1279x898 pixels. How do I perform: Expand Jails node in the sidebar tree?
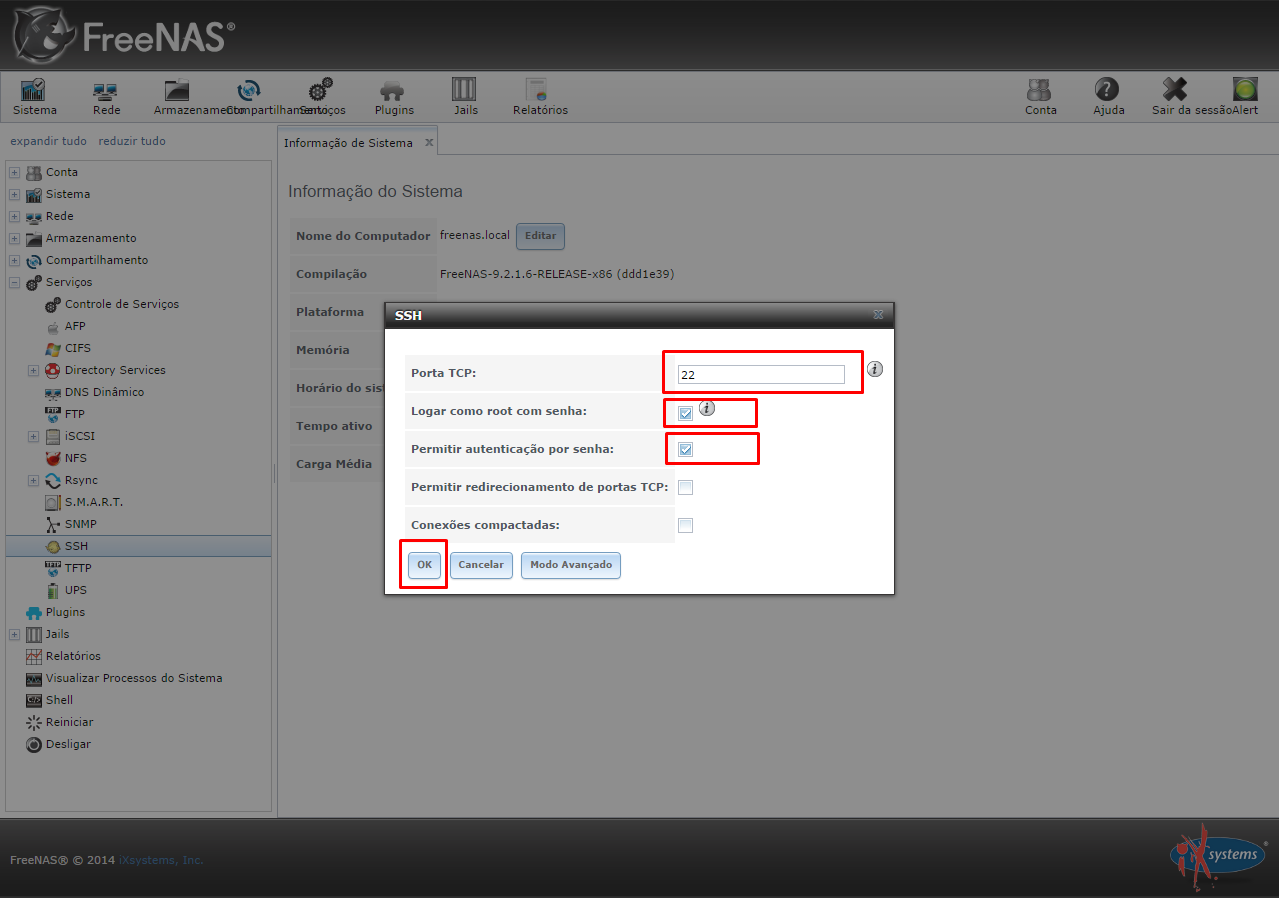(x=14, y=634)
